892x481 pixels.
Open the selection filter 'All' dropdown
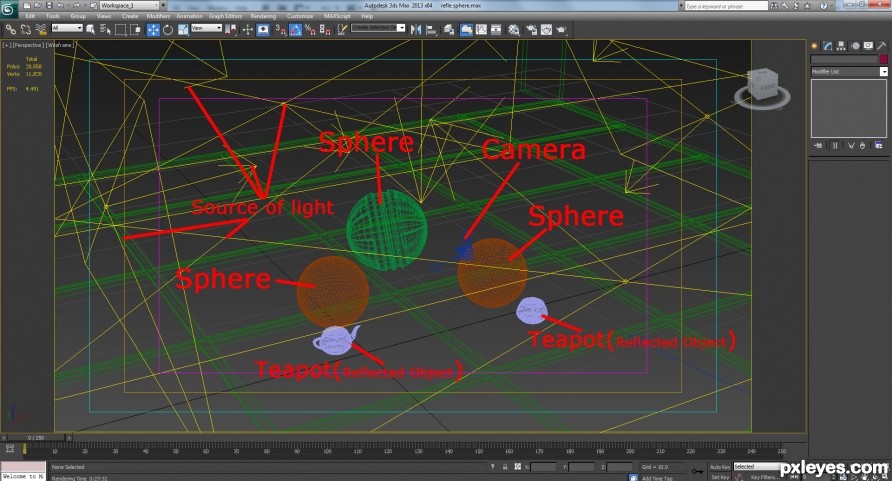click(67, 28)
